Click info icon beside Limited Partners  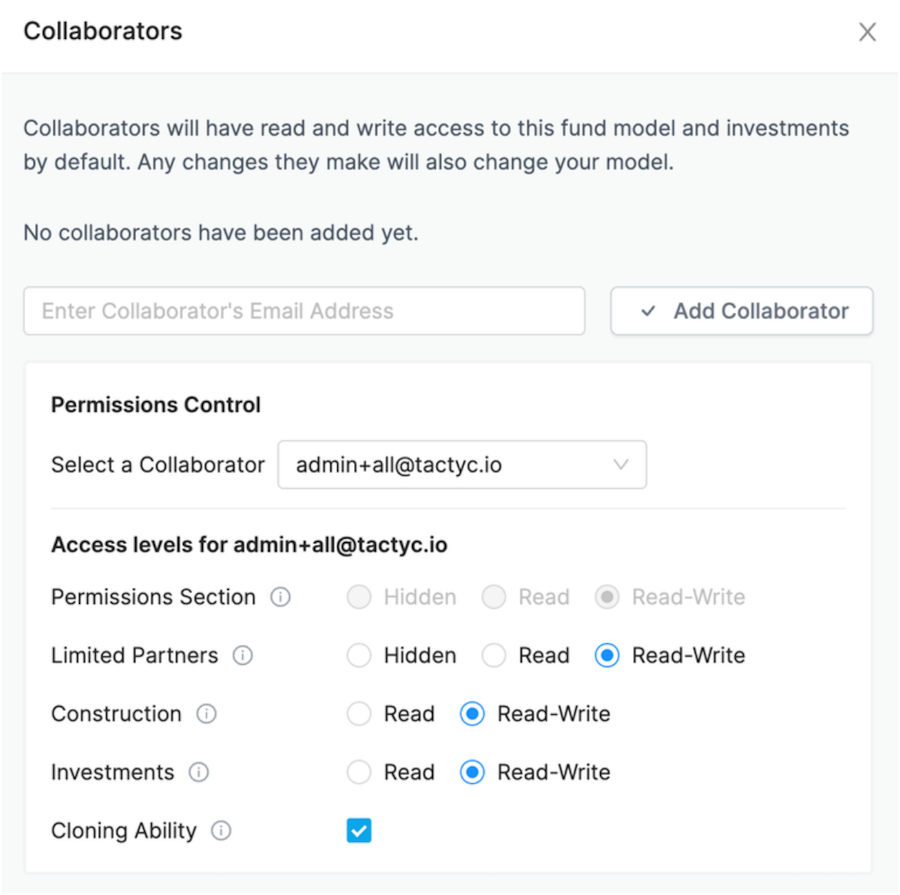pos(243,655)
